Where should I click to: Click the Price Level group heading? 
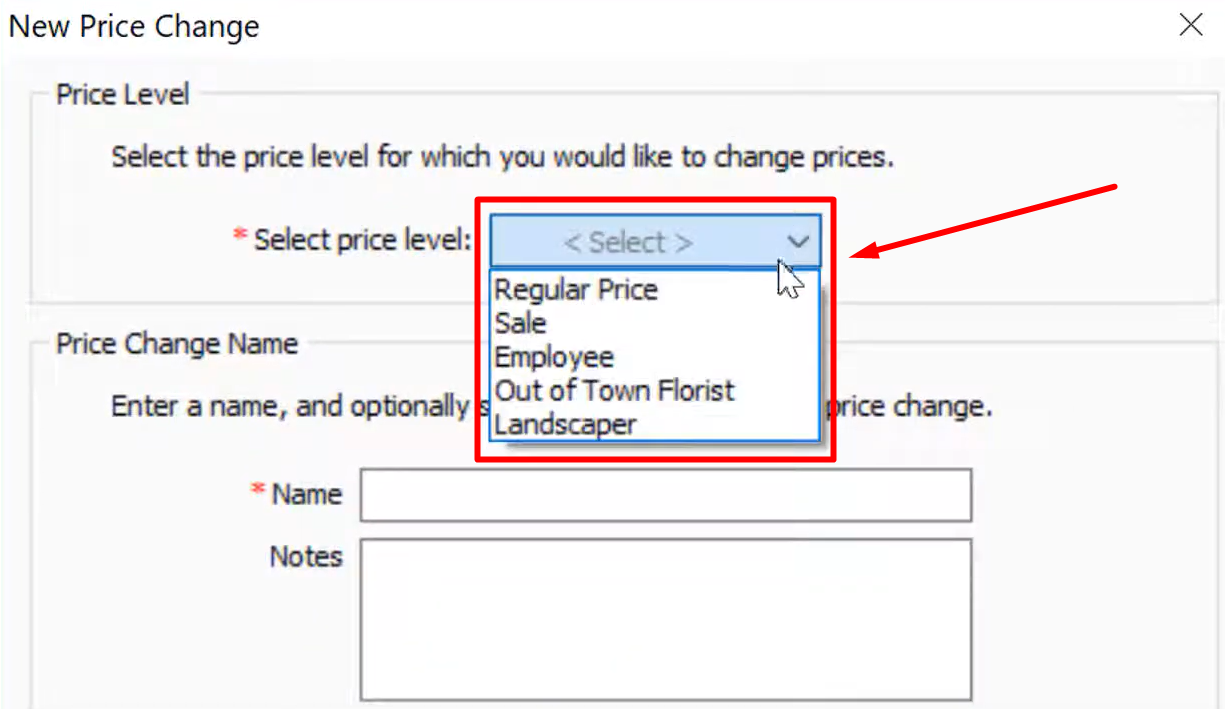pos(122,95)
